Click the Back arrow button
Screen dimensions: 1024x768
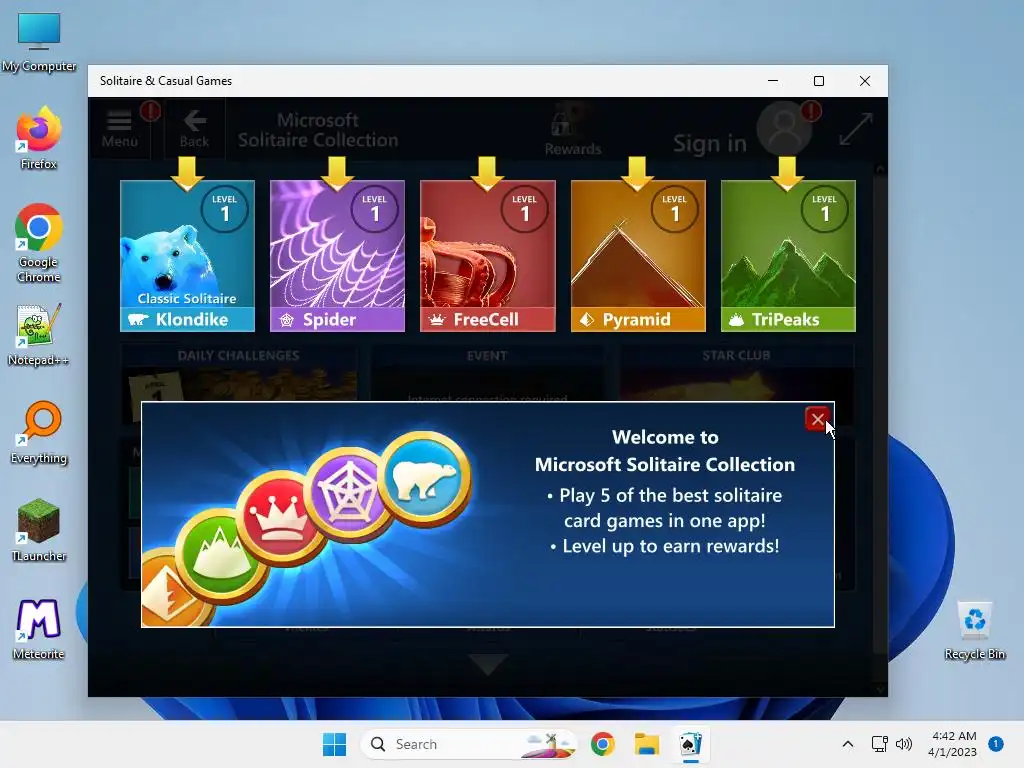coord(195,129)
